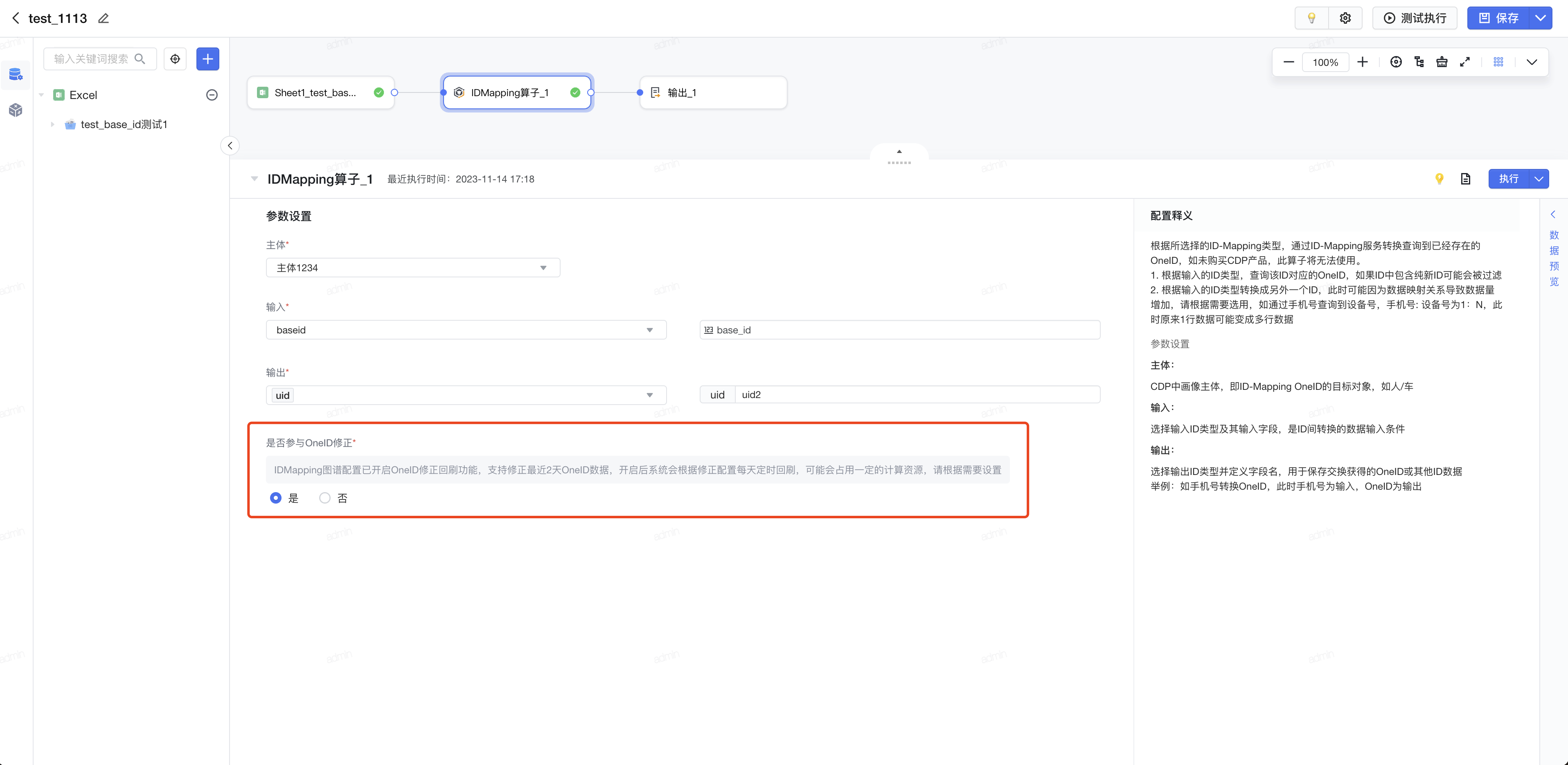Click the 配置释义 heading
Image resolution: width=1568 pixels, height=765 pixels.
[1171, 216]
